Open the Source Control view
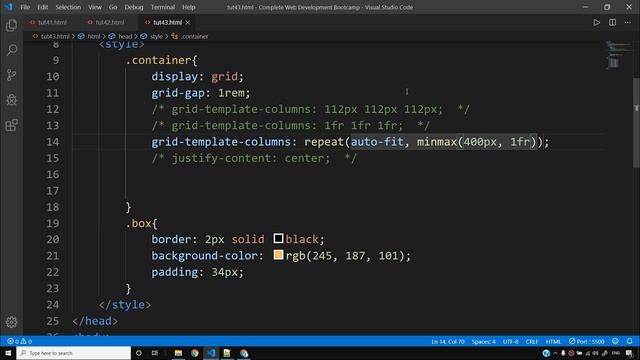This screenshot has height=360, width=640. coord(11,75)
